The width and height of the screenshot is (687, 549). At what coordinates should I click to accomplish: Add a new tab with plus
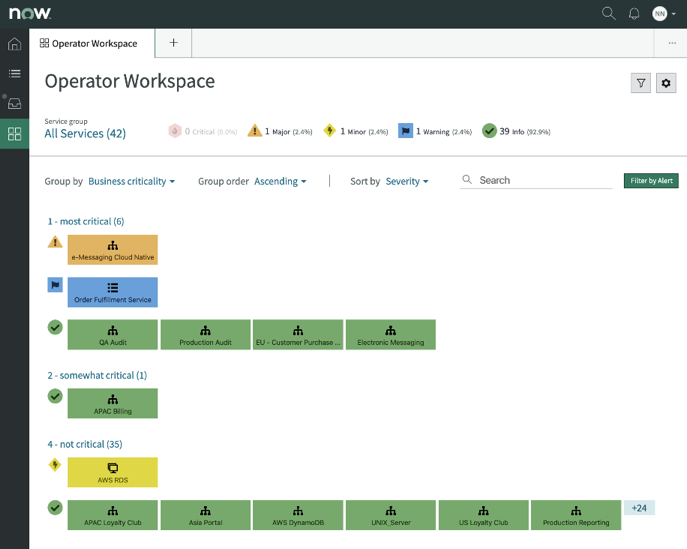coord(174,43)
